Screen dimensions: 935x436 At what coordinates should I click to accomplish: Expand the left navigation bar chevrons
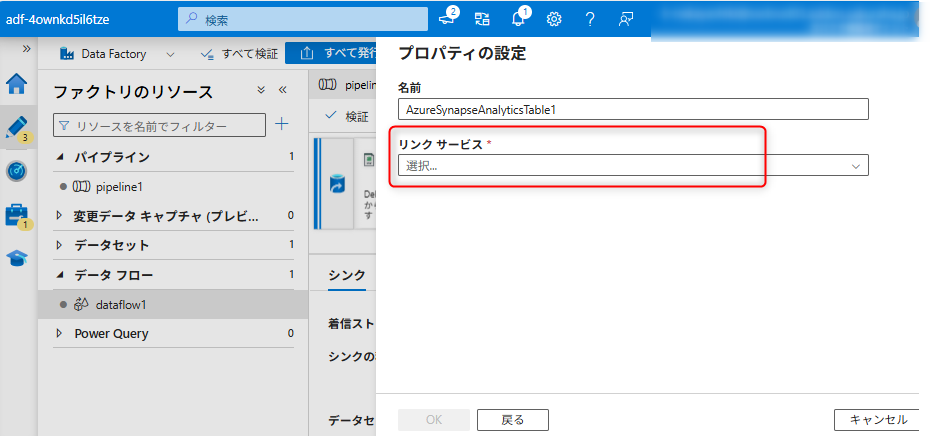[x=26, y=49]
